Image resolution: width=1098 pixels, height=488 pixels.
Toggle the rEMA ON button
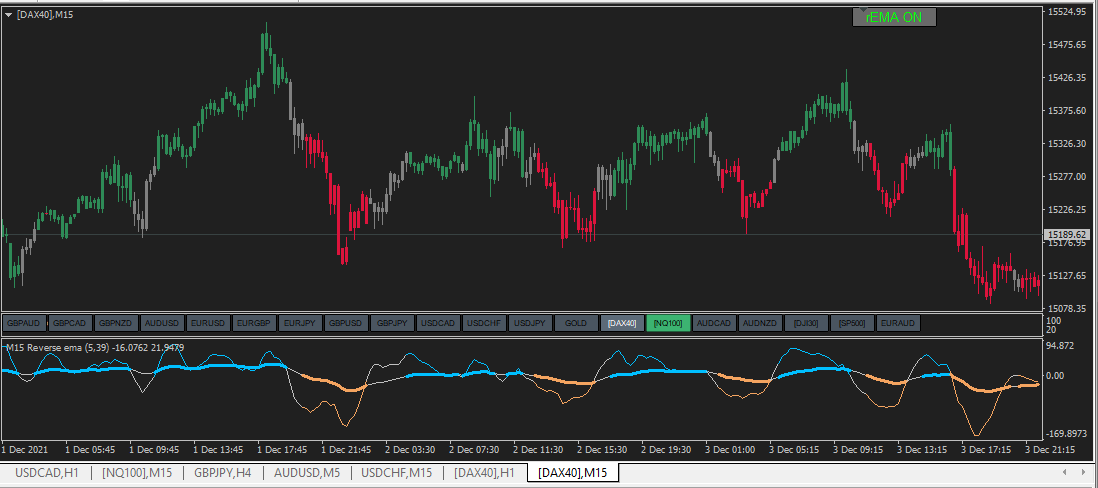pyautogui.click(x=894, y=18)
